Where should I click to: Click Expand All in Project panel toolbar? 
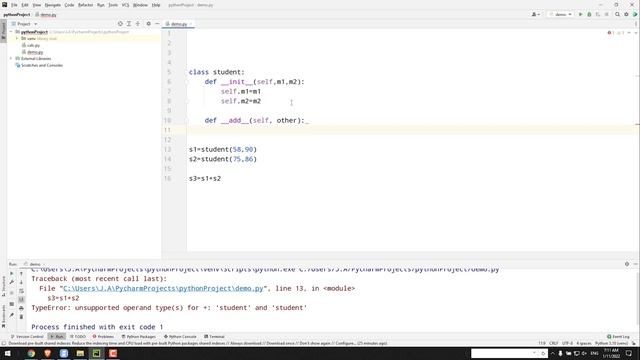coord(129,24)
